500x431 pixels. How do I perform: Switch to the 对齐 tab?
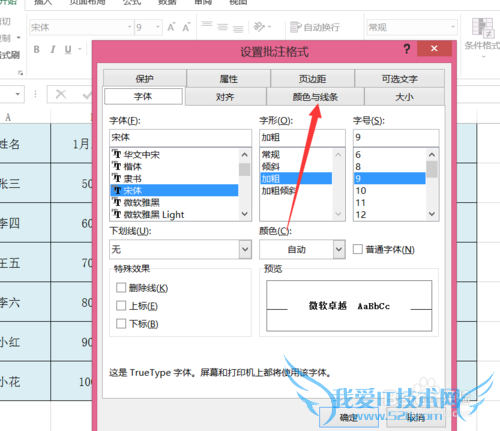pos(225,97)
